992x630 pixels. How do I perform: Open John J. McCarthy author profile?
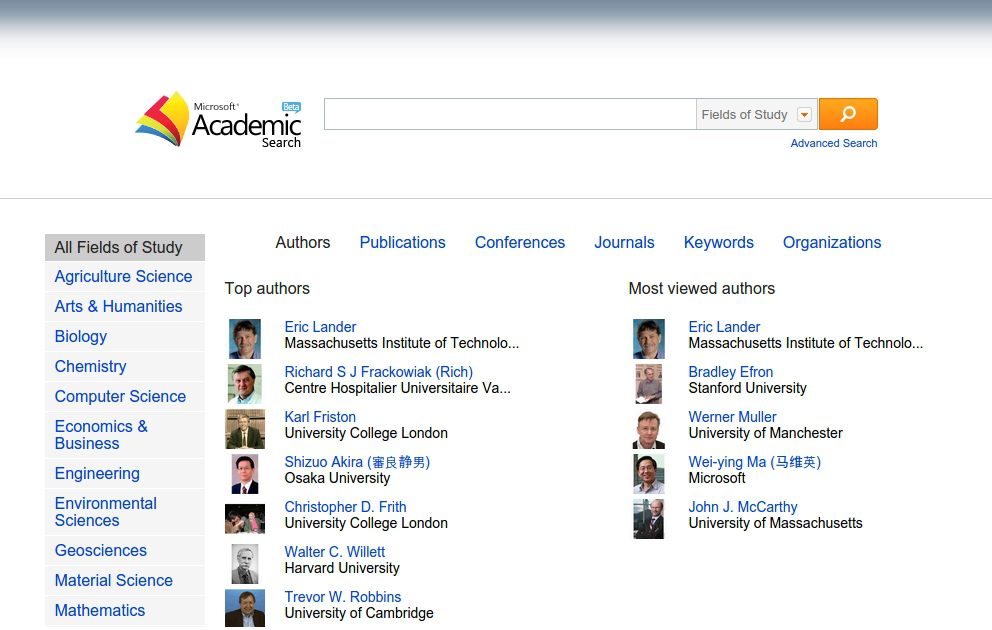(x=743, y=507)
